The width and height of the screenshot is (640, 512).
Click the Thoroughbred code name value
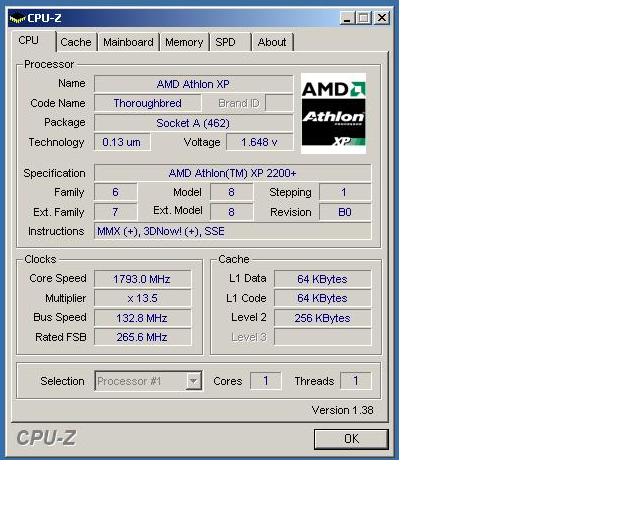(x=148, y=103)
